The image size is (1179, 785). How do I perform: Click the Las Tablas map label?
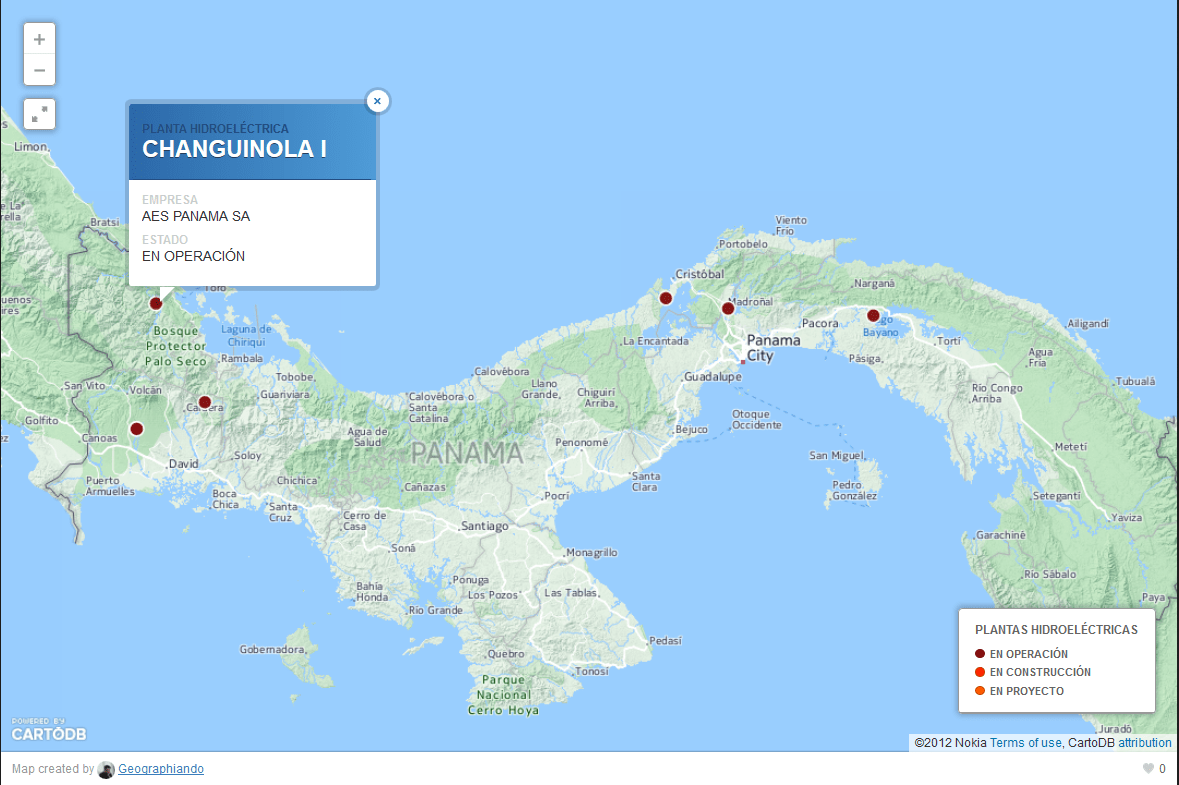pos(571,593)
